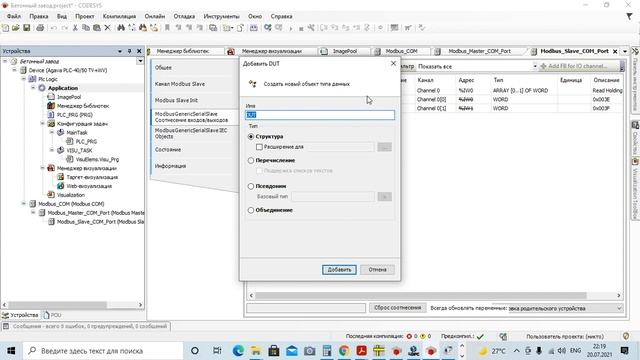The image size is (640, 360).
Task: Collapse the VISU_TASK tree node
Action: coord(52,150)
